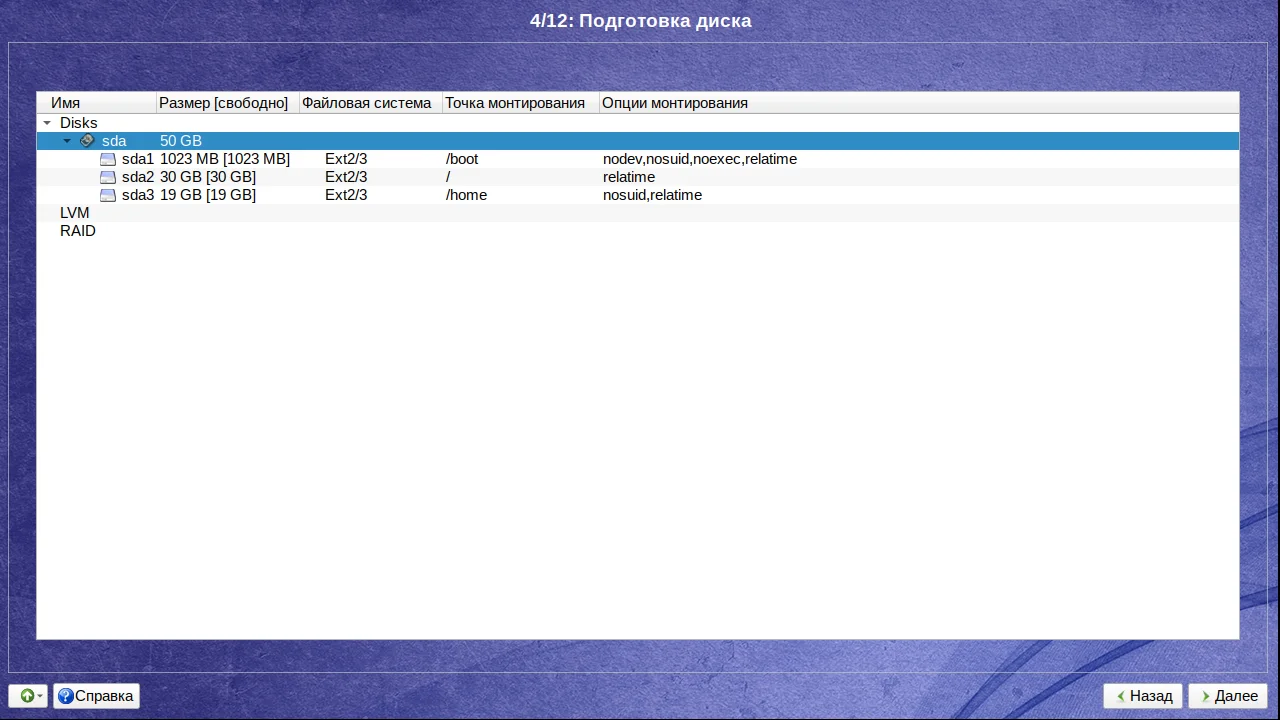Click the blue question mark help icon
This screenshot has width=1280, height=720.
click(x=66, y=696)
